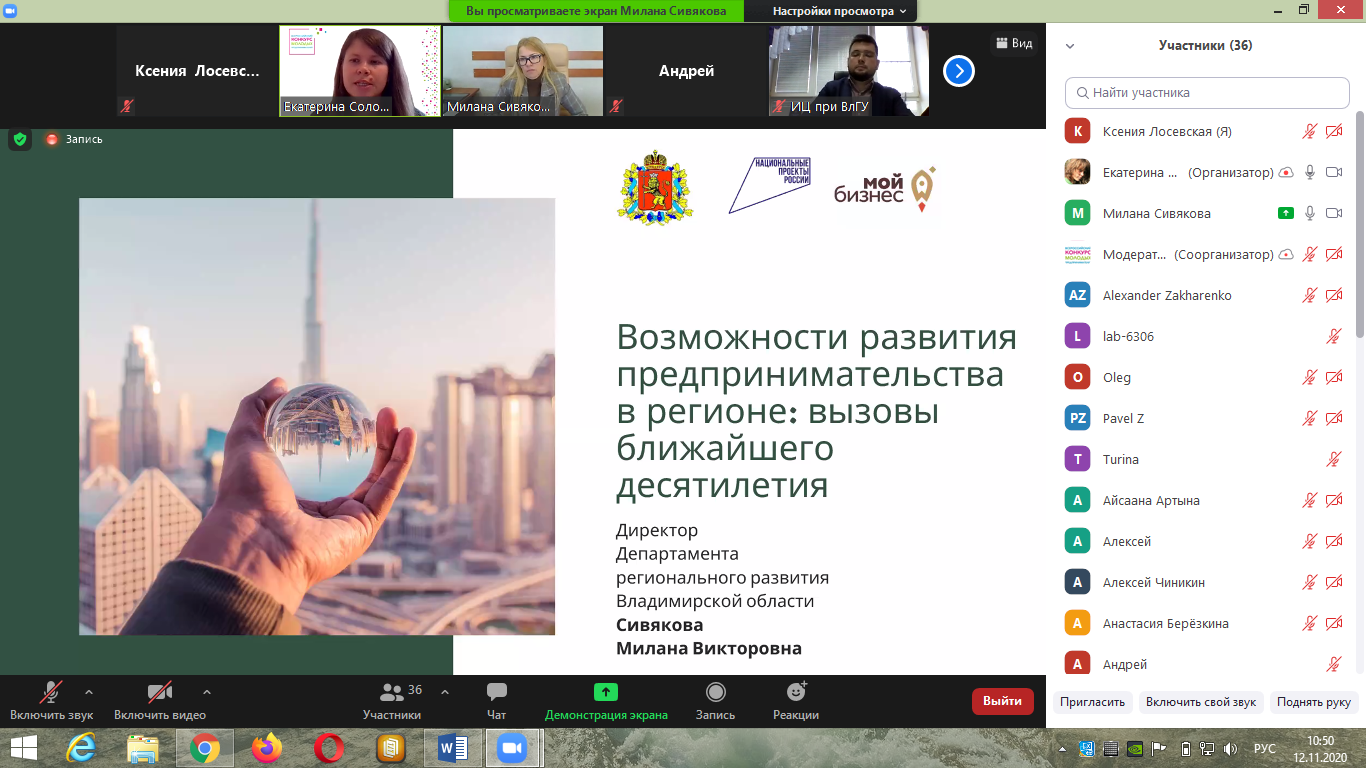This screenshot has height=768, width=1366.
Task: Click Включить свой звук button
Action: pyautogui.click(x=1201, y=702)
